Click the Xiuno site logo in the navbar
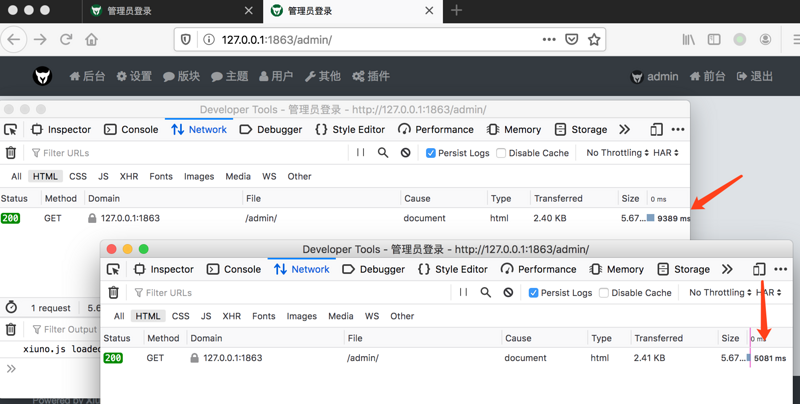This screenshot has width=800, height=404. (42, 76)
